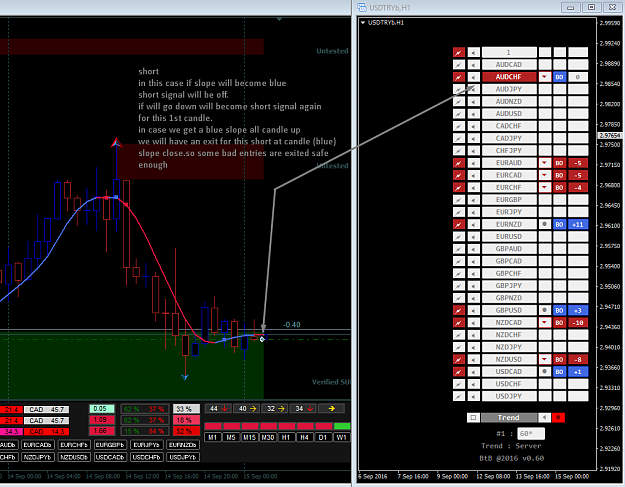
Task: Click the EURGBPb symbol button
Action: pos(110,445)
